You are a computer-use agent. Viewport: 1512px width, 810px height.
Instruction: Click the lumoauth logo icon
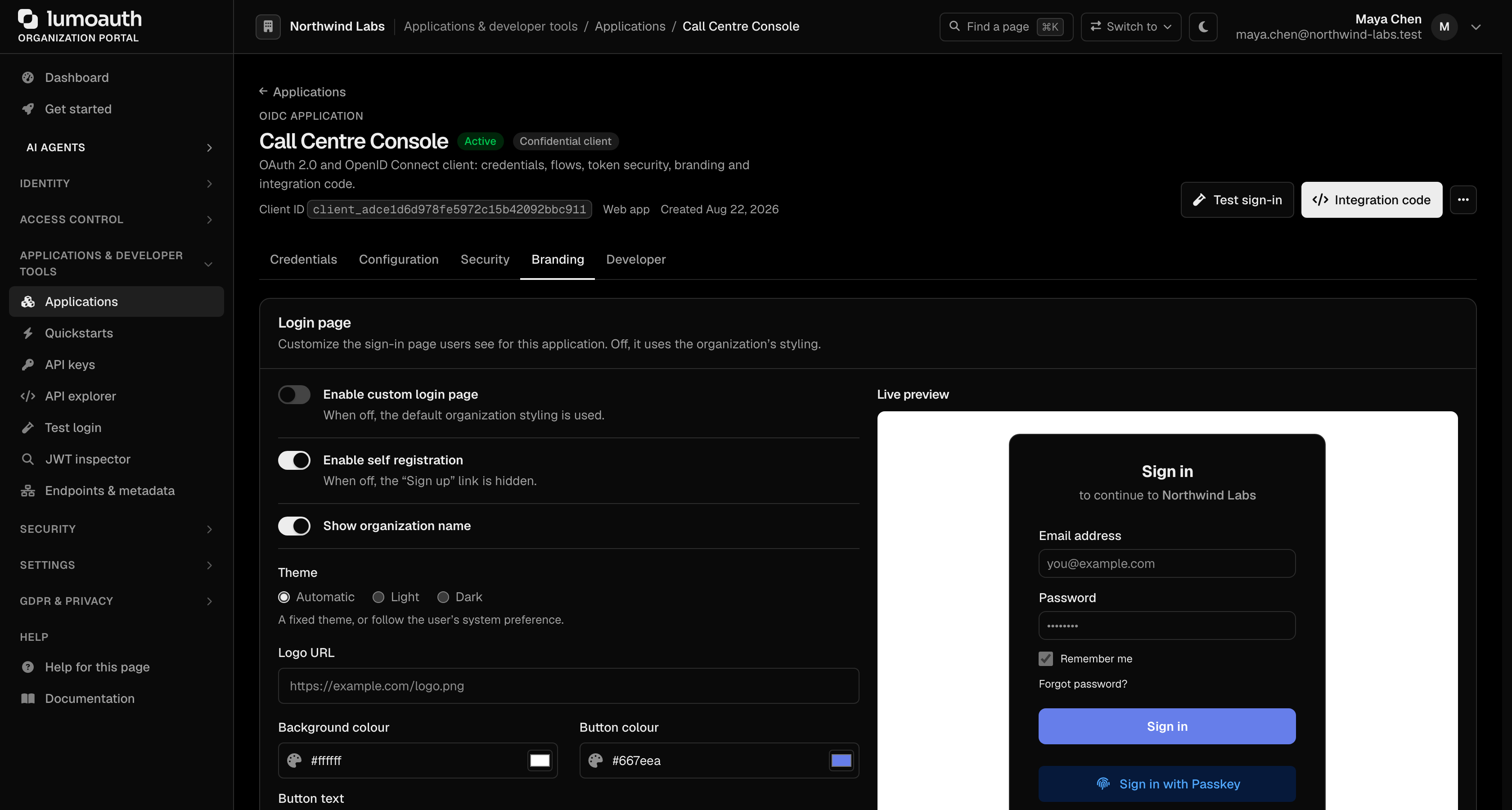tap(28, 19)
